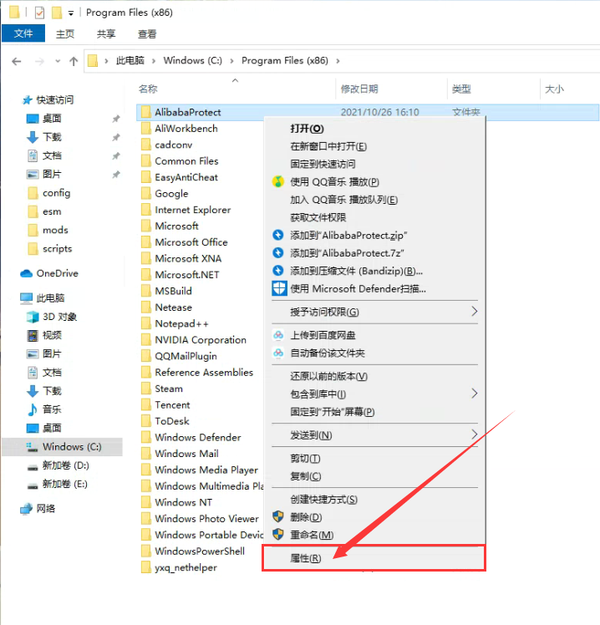Choose 在新窗口中打开(E)
This screenshot has width=600, height=625.
coord(329,147)
